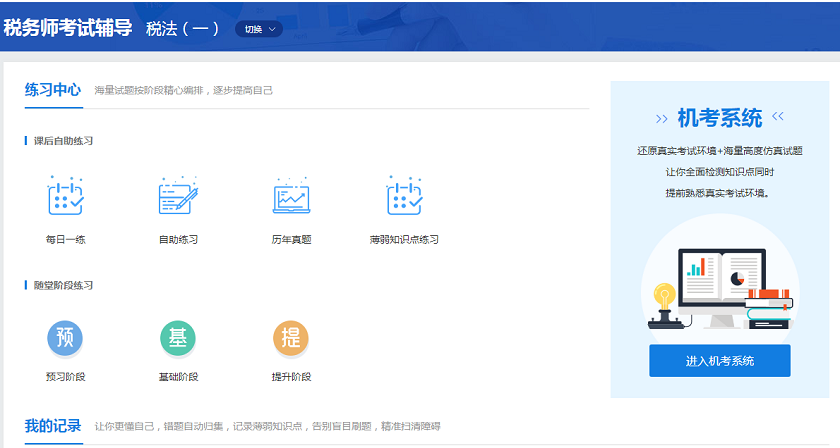Click the 历年真题 label
Viewport: 840px width, 448px height.
pos(291,240)
